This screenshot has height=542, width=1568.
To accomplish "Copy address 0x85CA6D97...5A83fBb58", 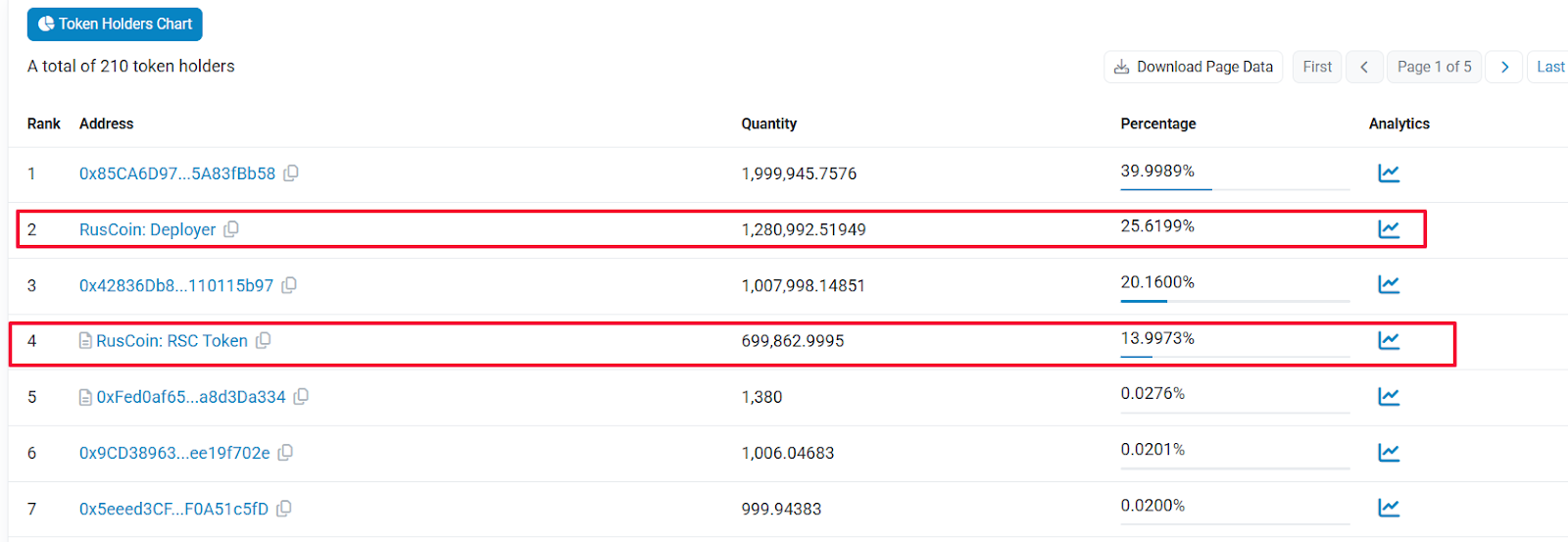I will click(x=291, y=173).
